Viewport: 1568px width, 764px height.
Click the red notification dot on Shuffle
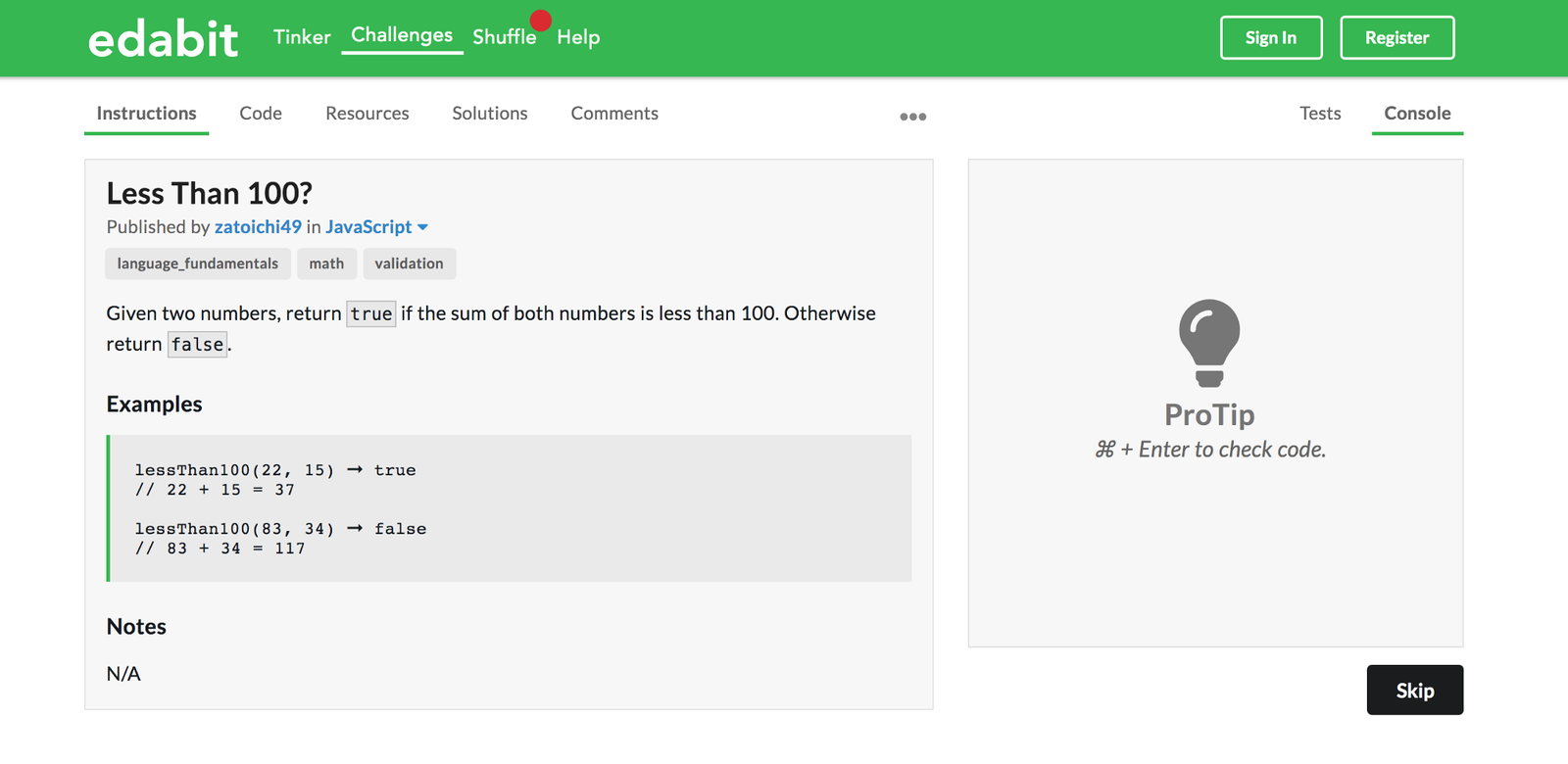[540, 20]
